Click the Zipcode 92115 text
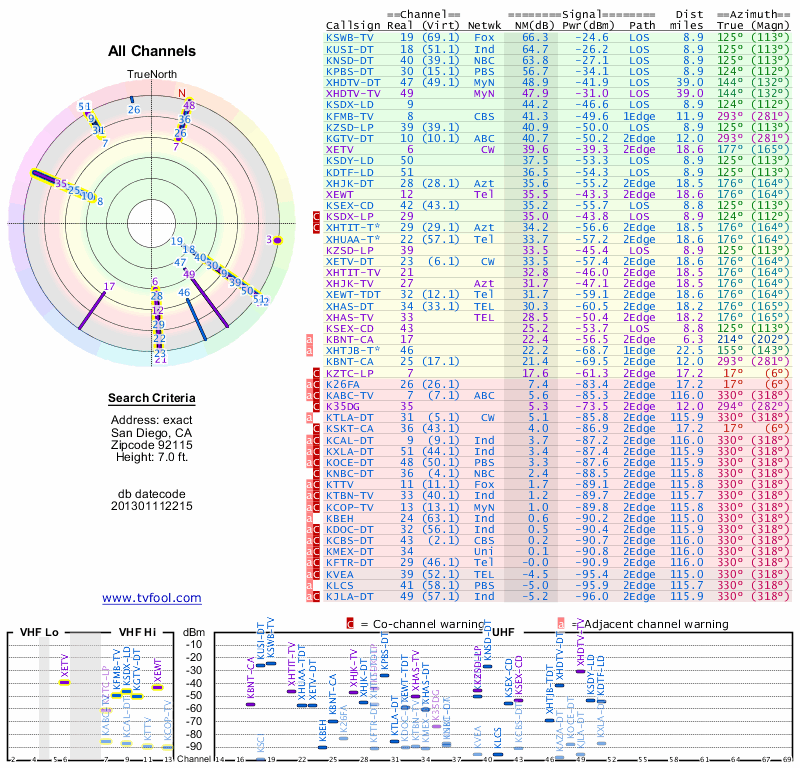The image size is (800, 768). tap(152, 445)
